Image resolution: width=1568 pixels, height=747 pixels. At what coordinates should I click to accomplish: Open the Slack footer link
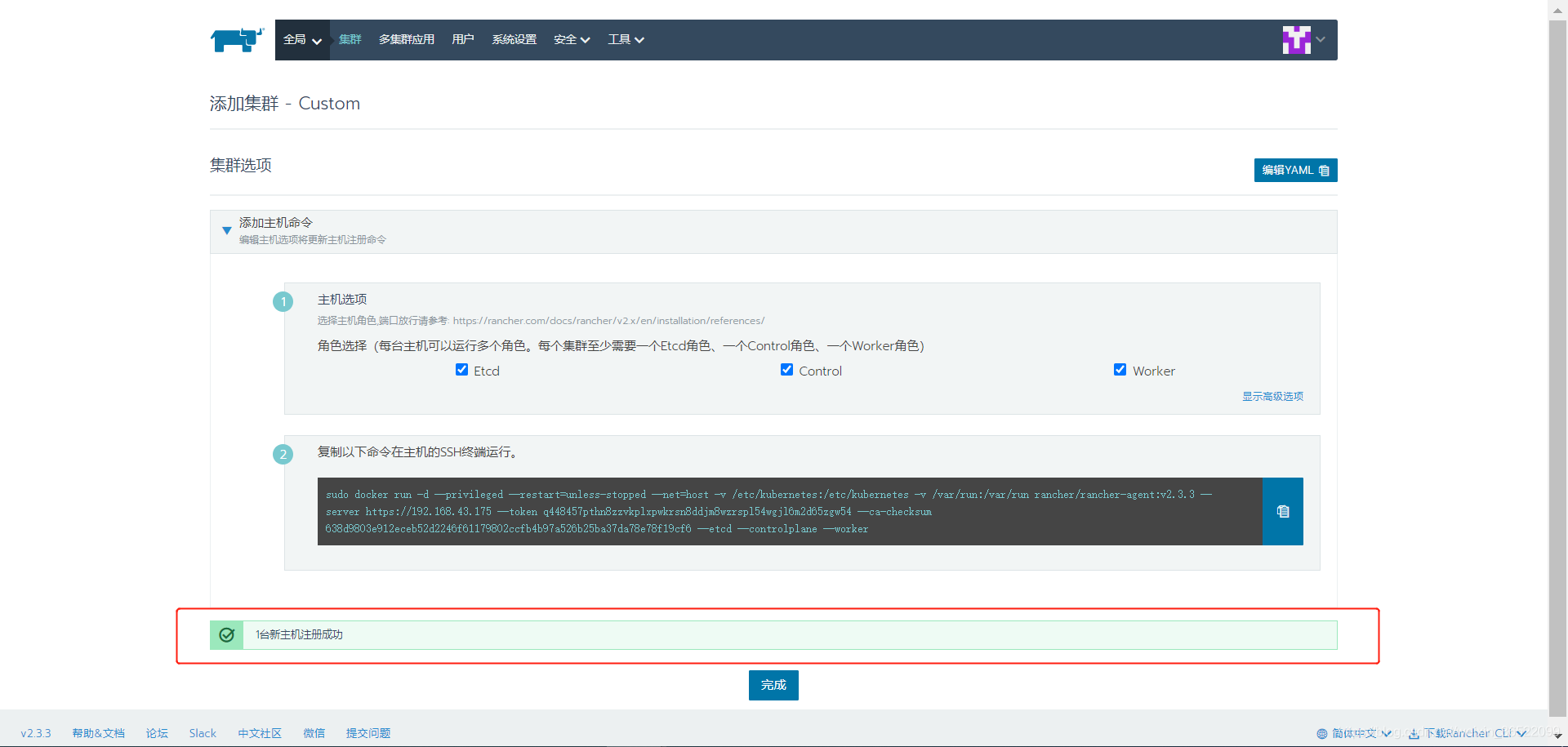(203, 733)
